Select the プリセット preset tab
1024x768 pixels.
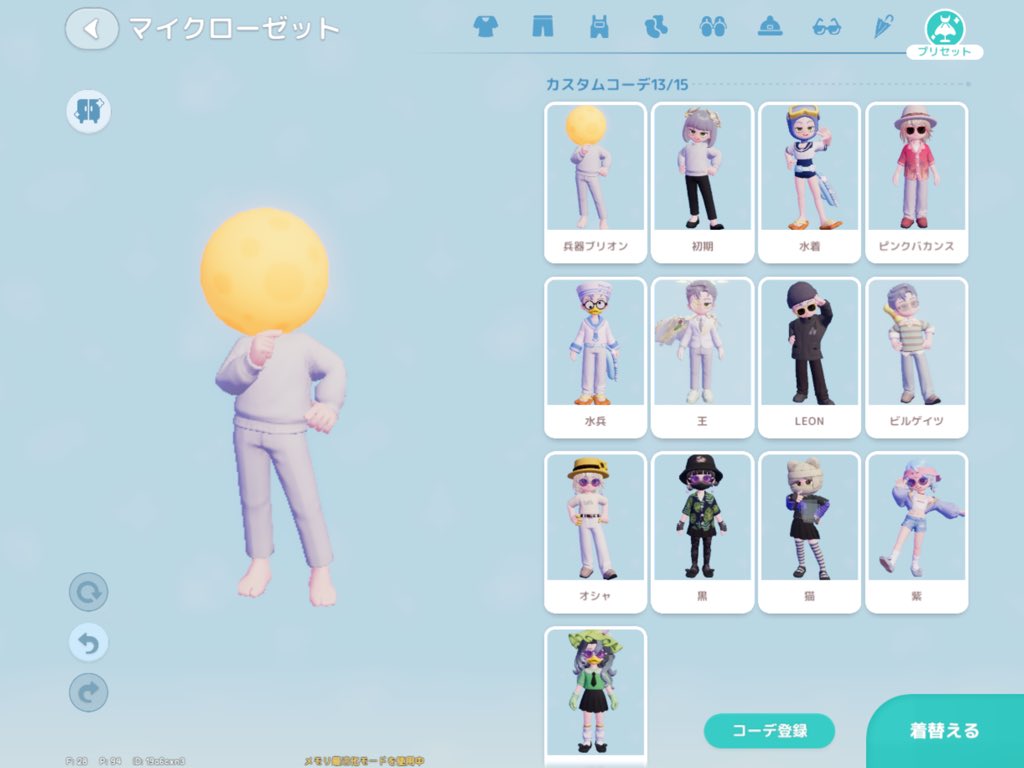944,35
